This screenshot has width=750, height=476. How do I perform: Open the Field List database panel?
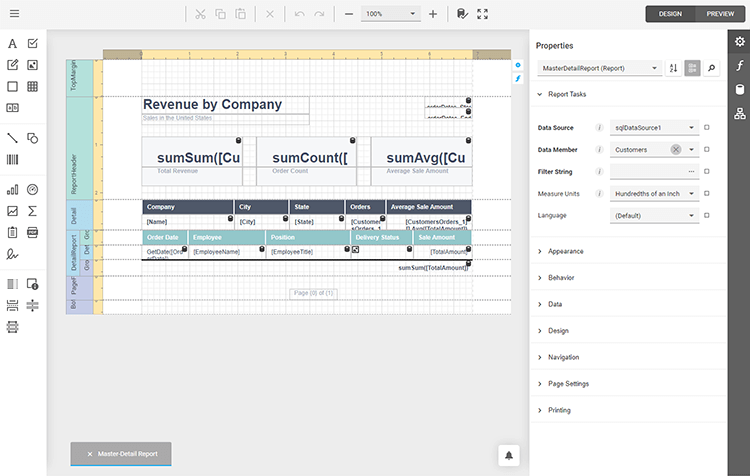tap(739, 89)
